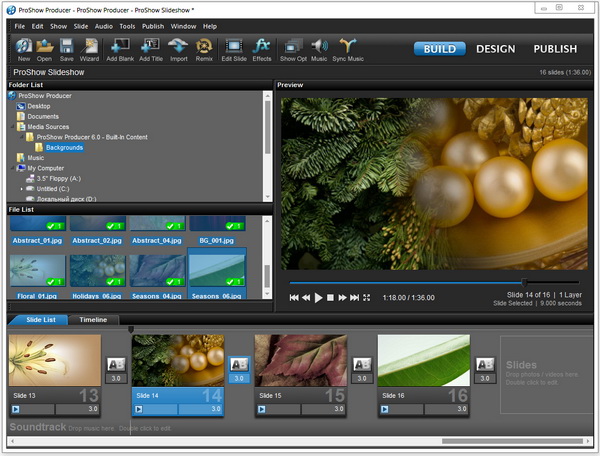The height and width of the screenshot is (456, 600).
Task: Open transition icon after Slide 16
Action: point(485,365)
